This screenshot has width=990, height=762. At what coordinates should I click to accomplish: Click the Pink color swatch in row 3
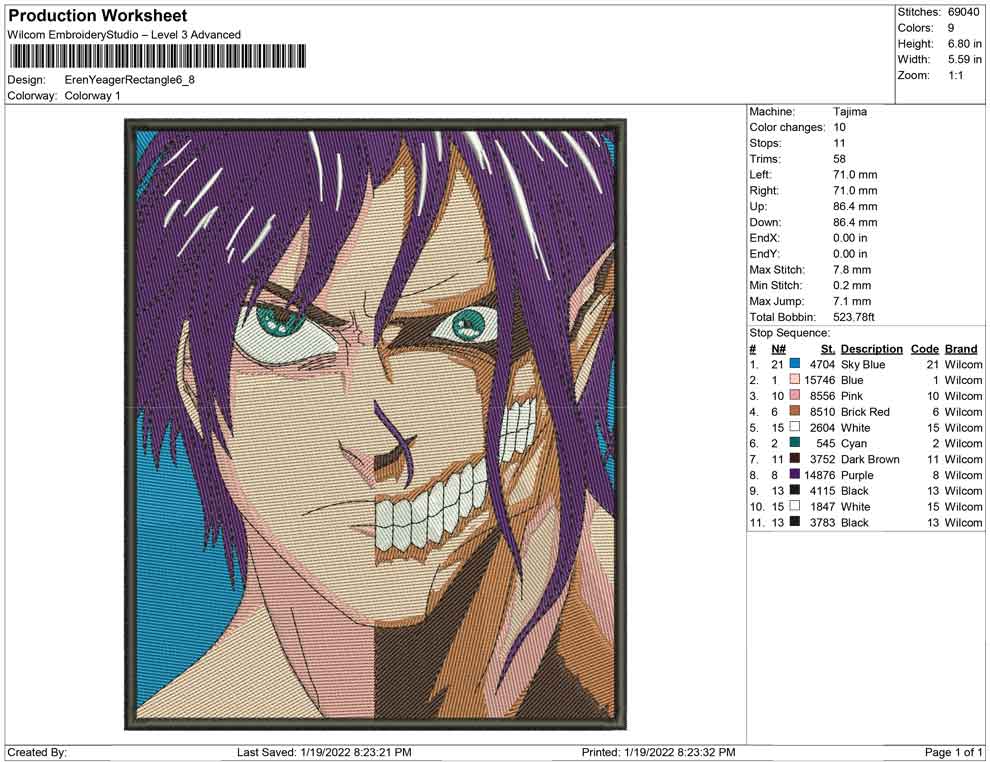(794, 395)
